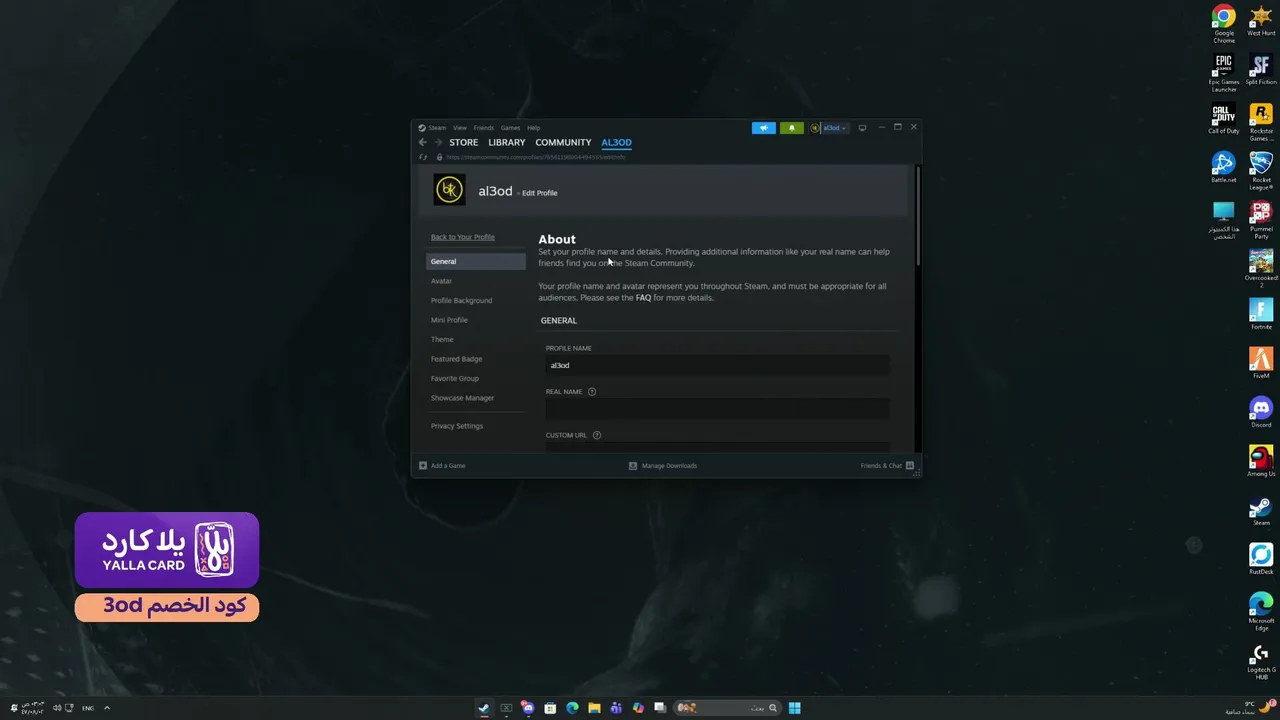This screenshot has height=720, width=1280.
Task: Open Overcooked! 2 desktop shortcut
Action: [x=1261, y=269]
